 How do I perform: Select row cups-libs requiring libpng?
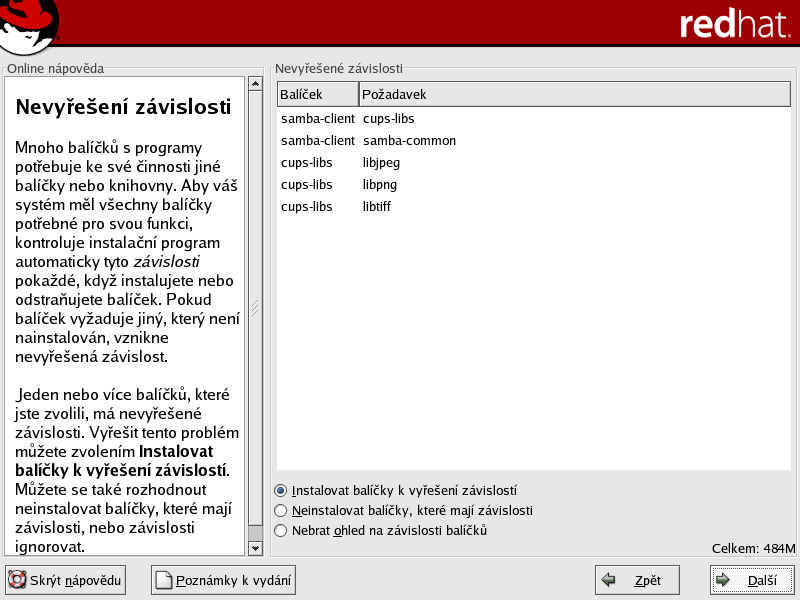(x=534, y=185)
